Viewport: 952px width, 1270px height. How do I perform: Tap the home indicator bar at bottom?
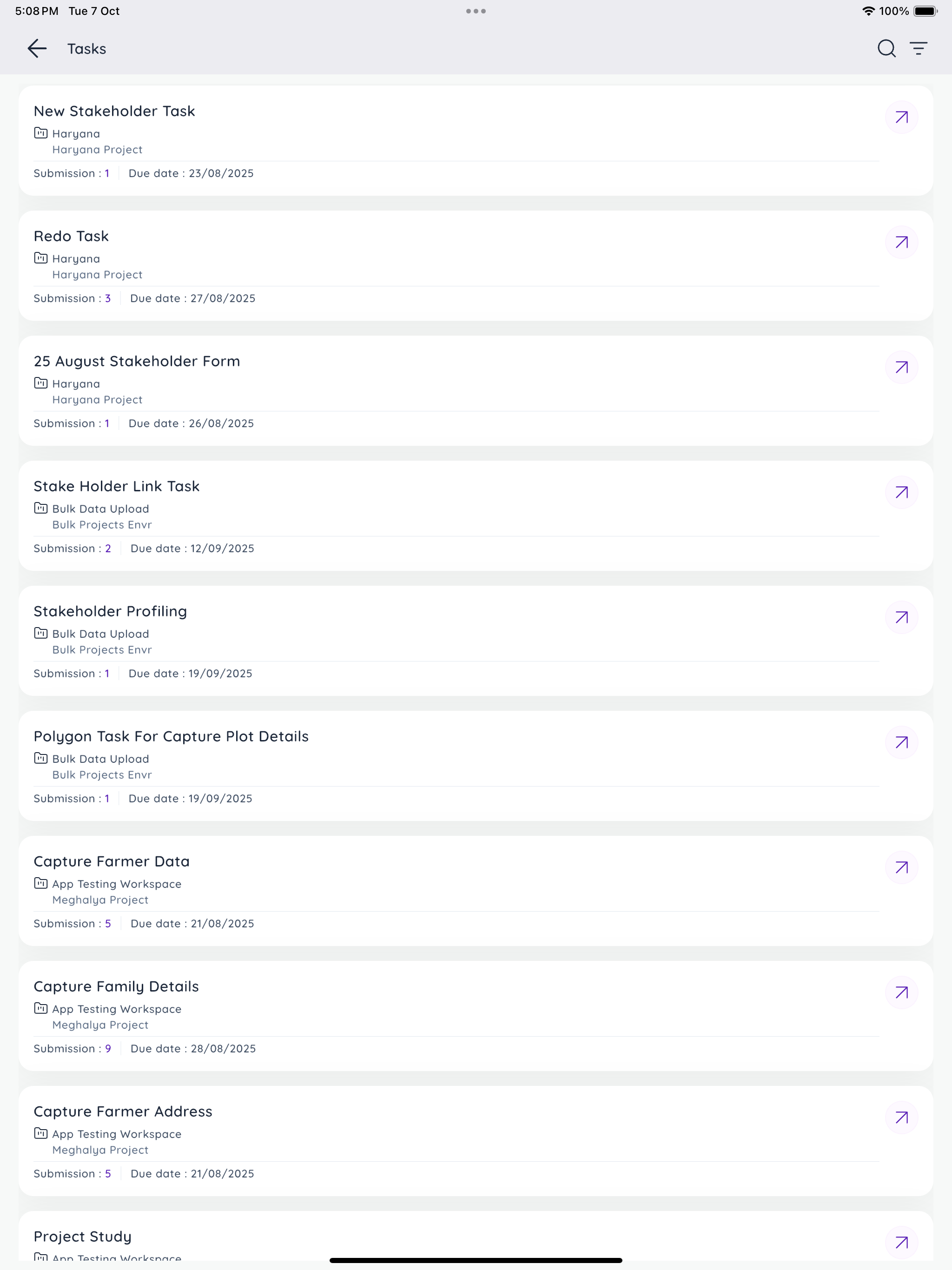coord(476,1260)
